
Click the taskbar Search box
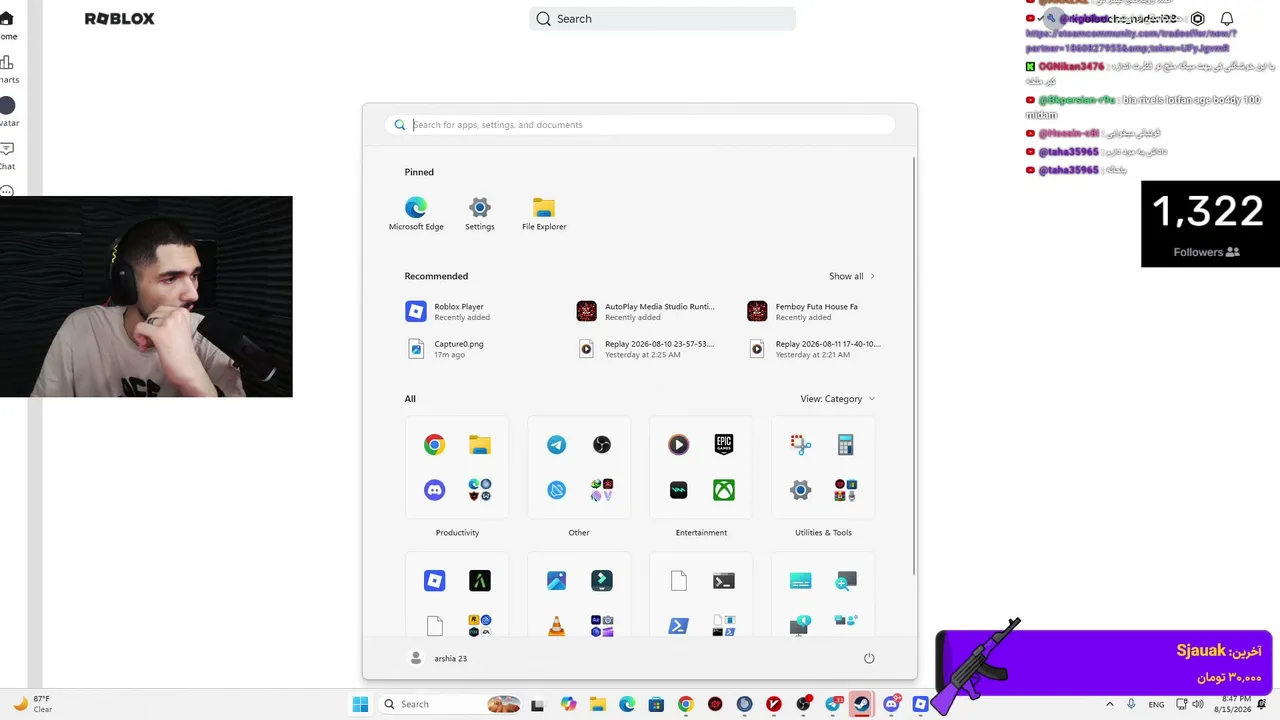tap(450, 704)
